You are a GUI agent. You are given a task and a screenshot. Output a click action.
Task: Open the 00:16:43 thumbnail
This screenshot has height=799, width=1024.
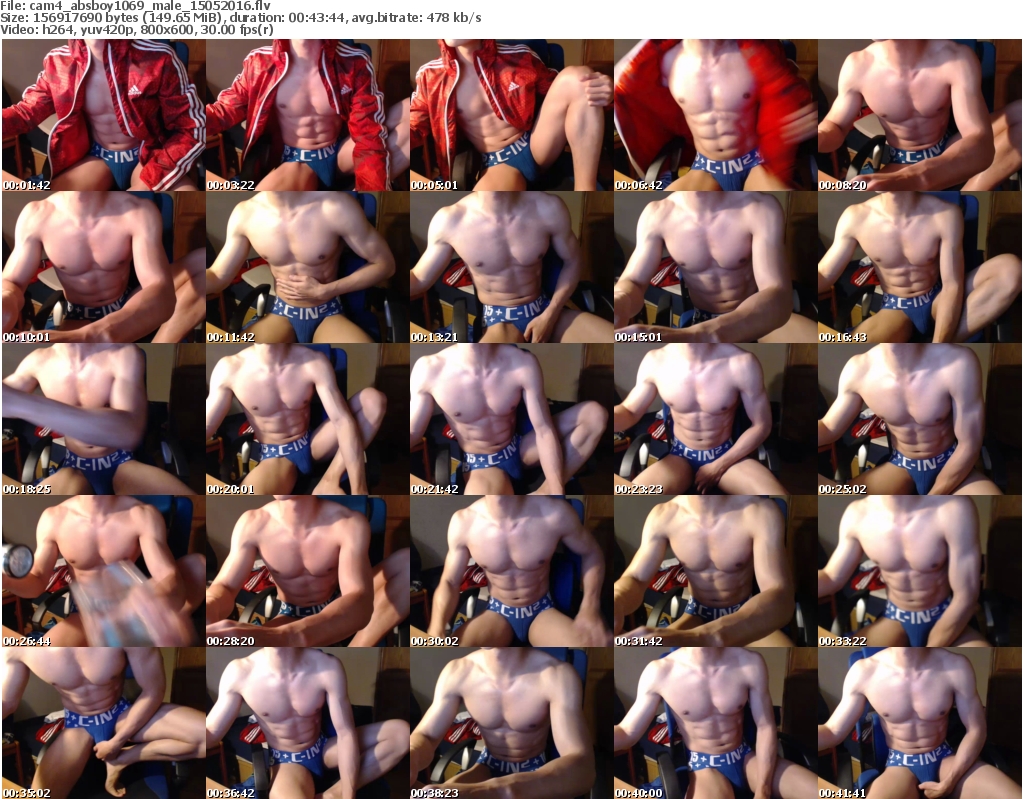[919, 267]
